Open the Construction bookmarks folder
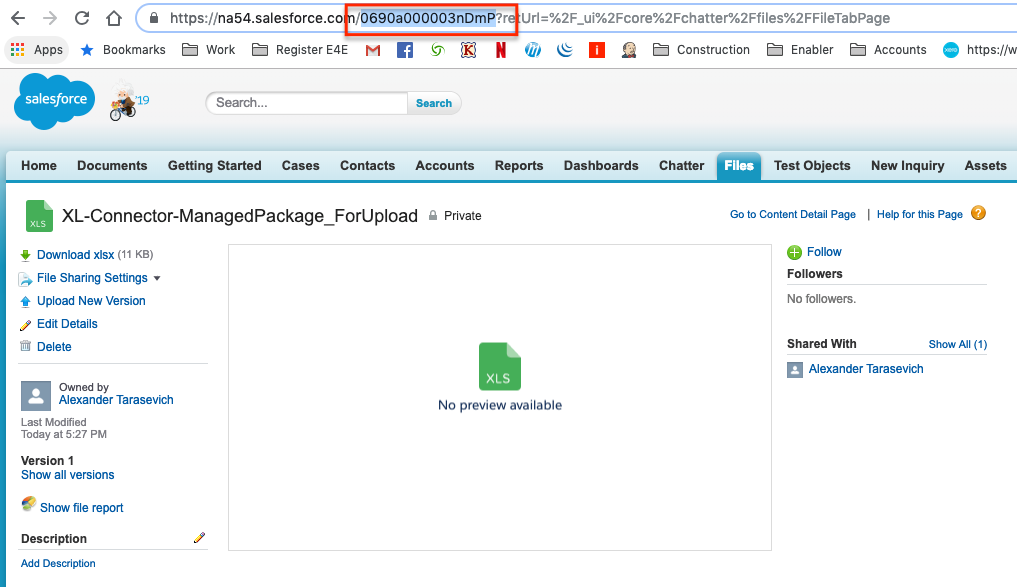This screenshot has height=587, width=1017. tap(701, 50)
